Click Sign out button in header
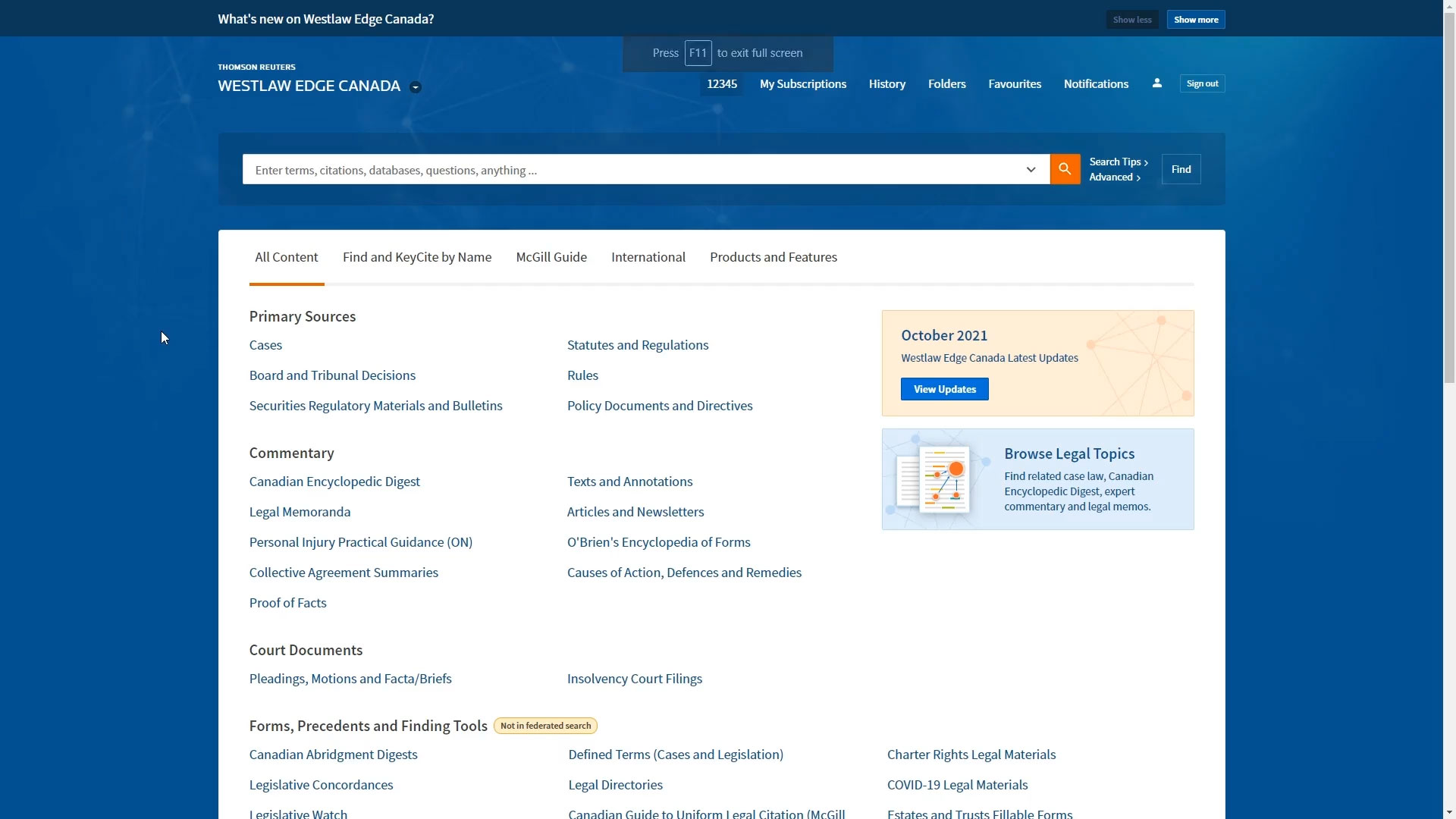Image resolution: width=1456 pixels, height=819 pixels. point(1202,83)
